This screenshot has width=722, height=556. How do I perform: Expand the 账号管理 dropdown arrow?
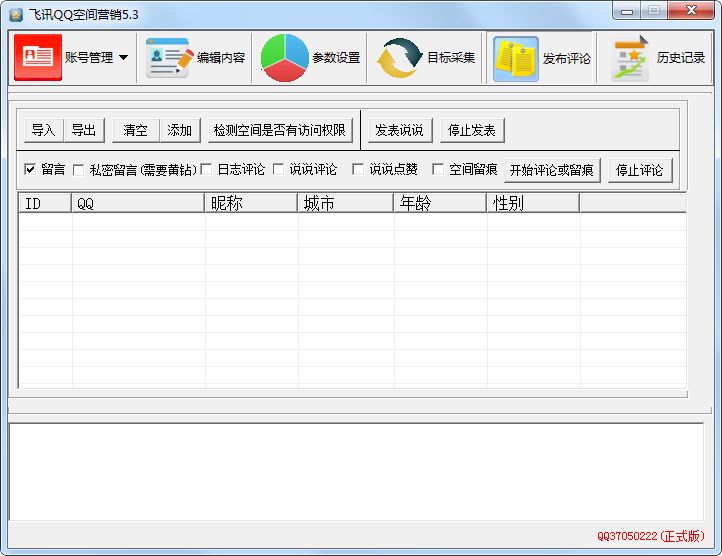[123, 58]
